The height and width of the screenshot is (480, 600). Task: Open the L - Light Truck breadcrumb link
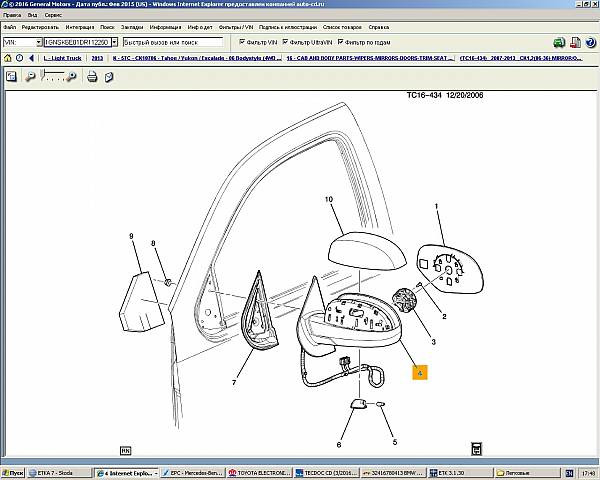click(65, 59)
